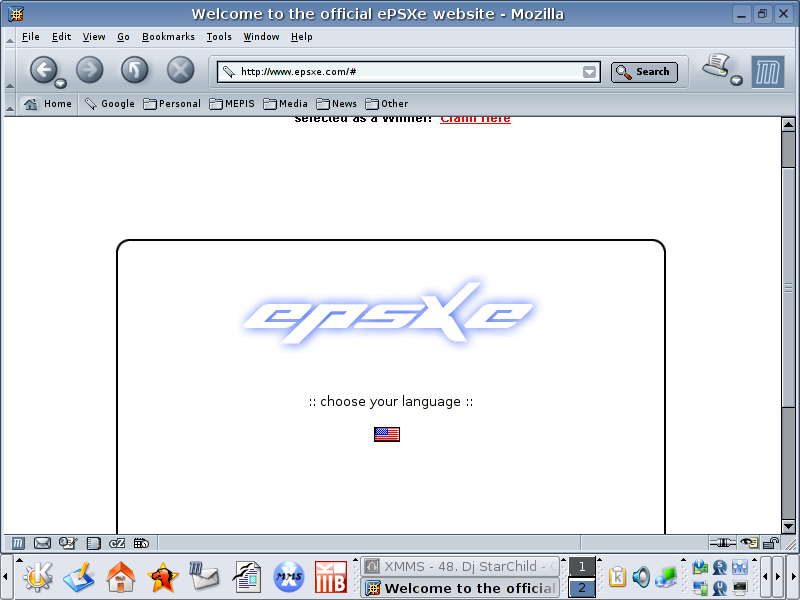Viewport: 800px width, 600px height.
Task: Click the Forward navigation arrow
Action: click(x=90, y=70)
